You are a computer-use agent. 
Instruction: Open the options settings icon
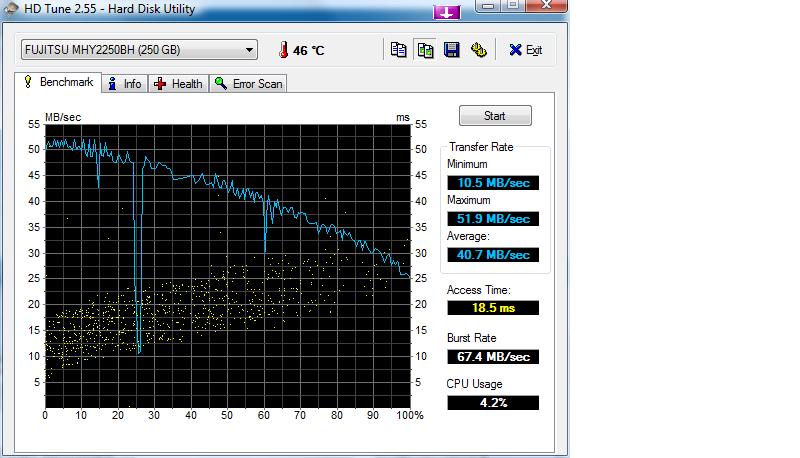(x=479, y=50)
